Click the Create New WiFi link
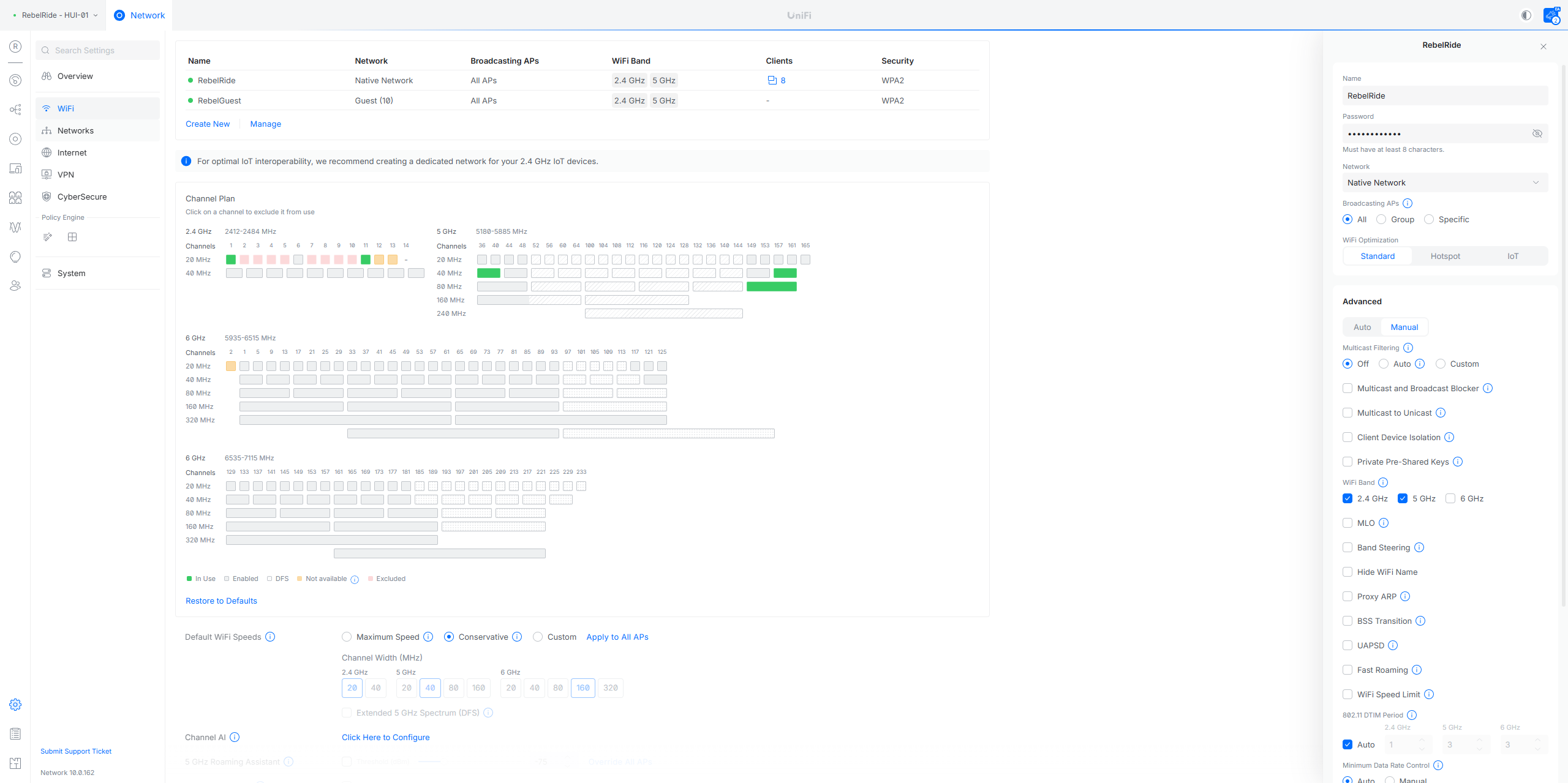 click(x=208, y=124)
